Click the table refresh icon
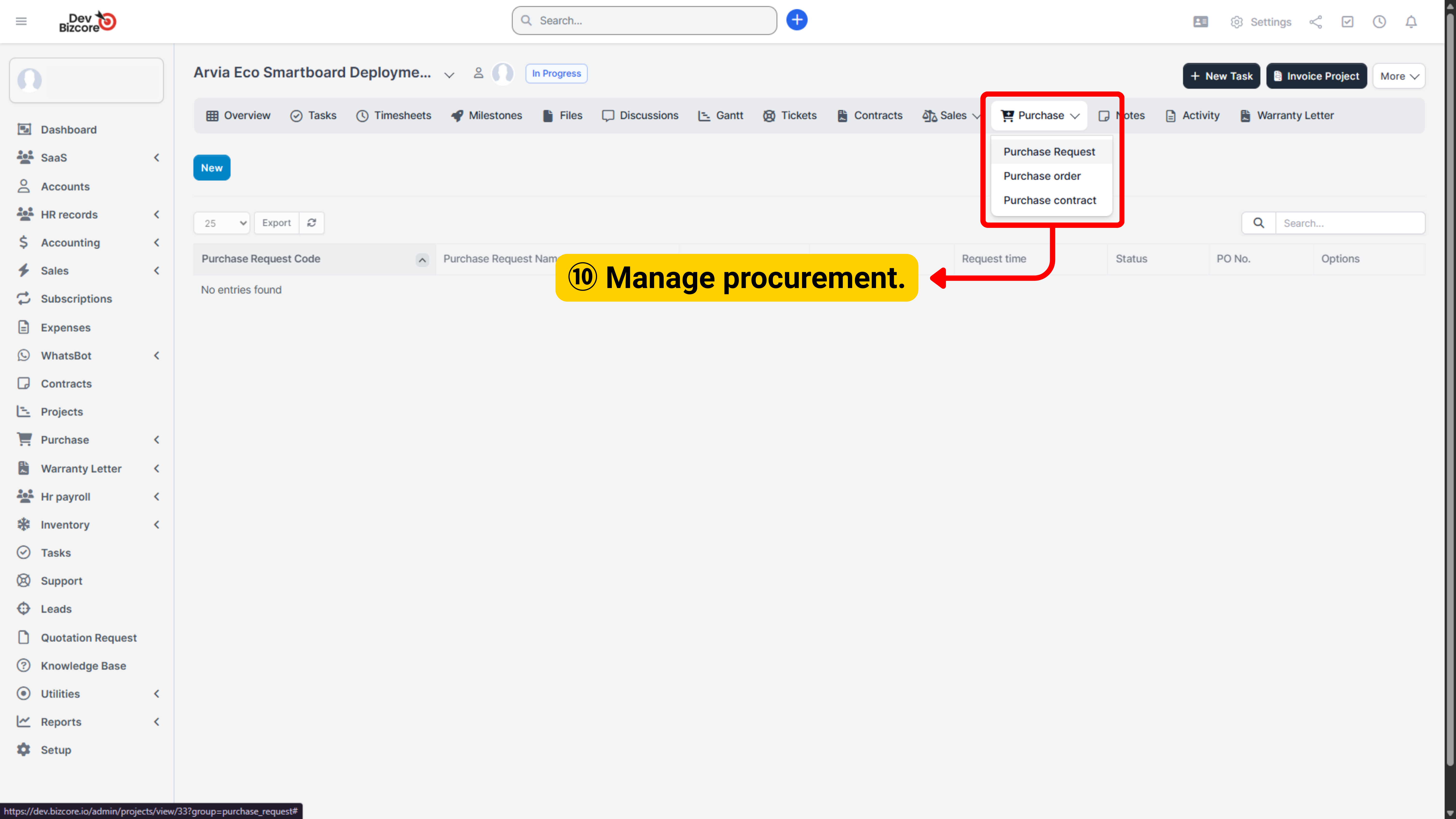This screenshot has height=819, width=1456. tap(311, 223)
